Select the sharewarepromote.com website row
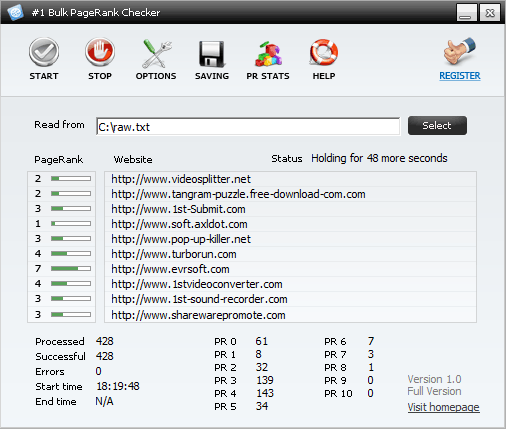Screen dimensions: 506x429 pos(290,315)
